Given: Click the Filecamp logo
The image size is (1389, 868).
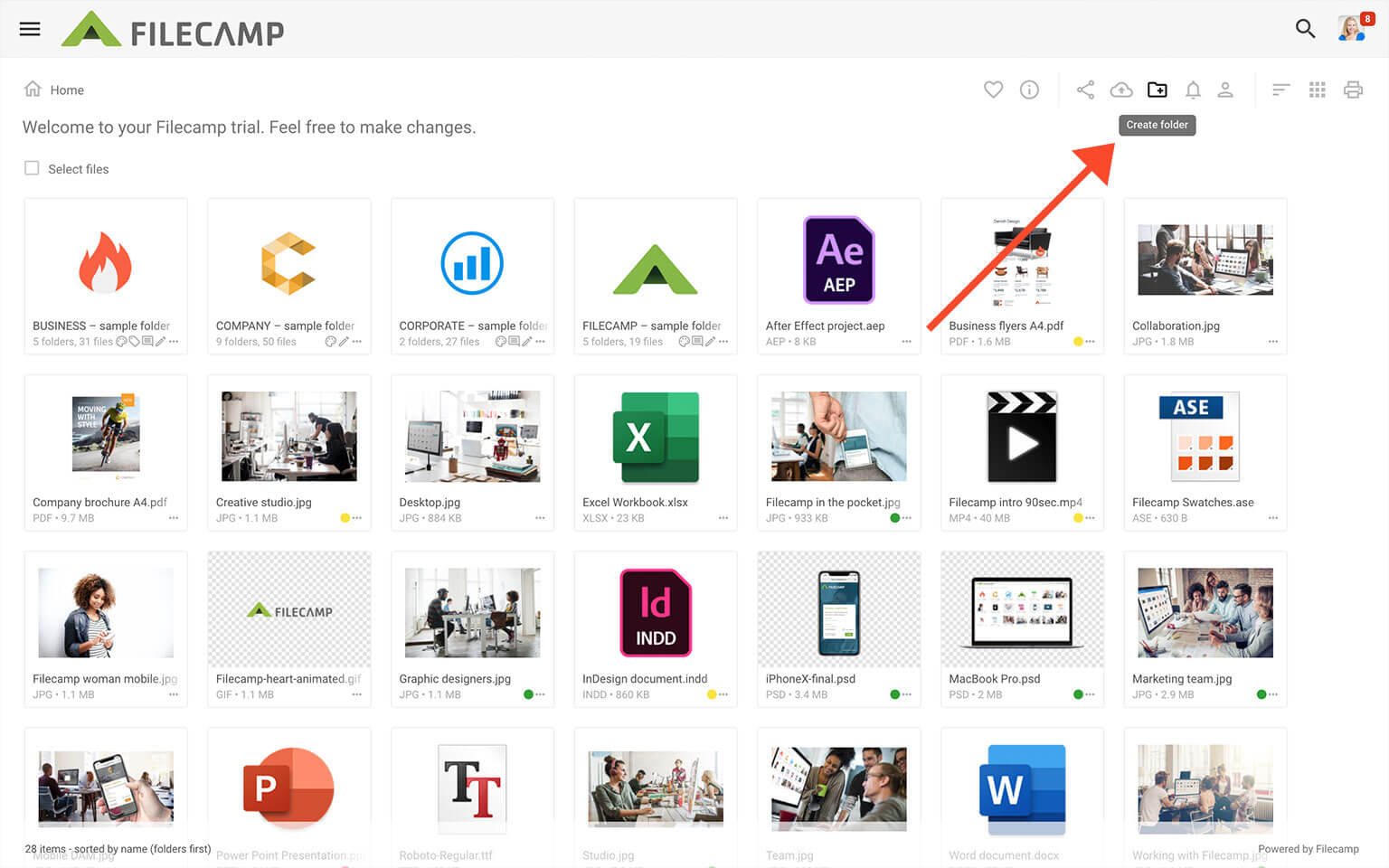Looking at the screenshot, I should tap(173, 30).
